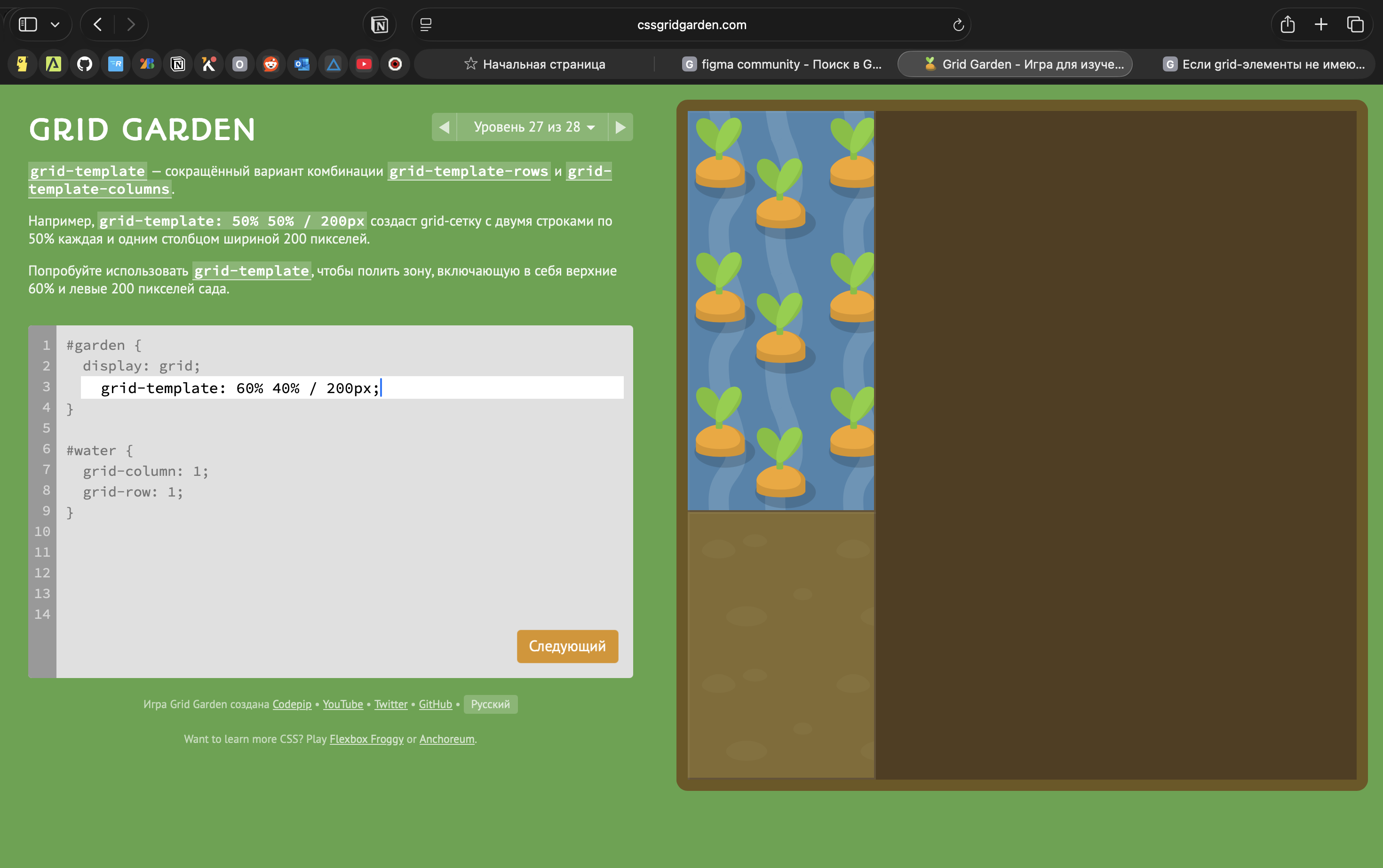1383x868 pixels.
Task: Open the "Русский" language selector
Action: pyautogui.click(x=490, y=704)
